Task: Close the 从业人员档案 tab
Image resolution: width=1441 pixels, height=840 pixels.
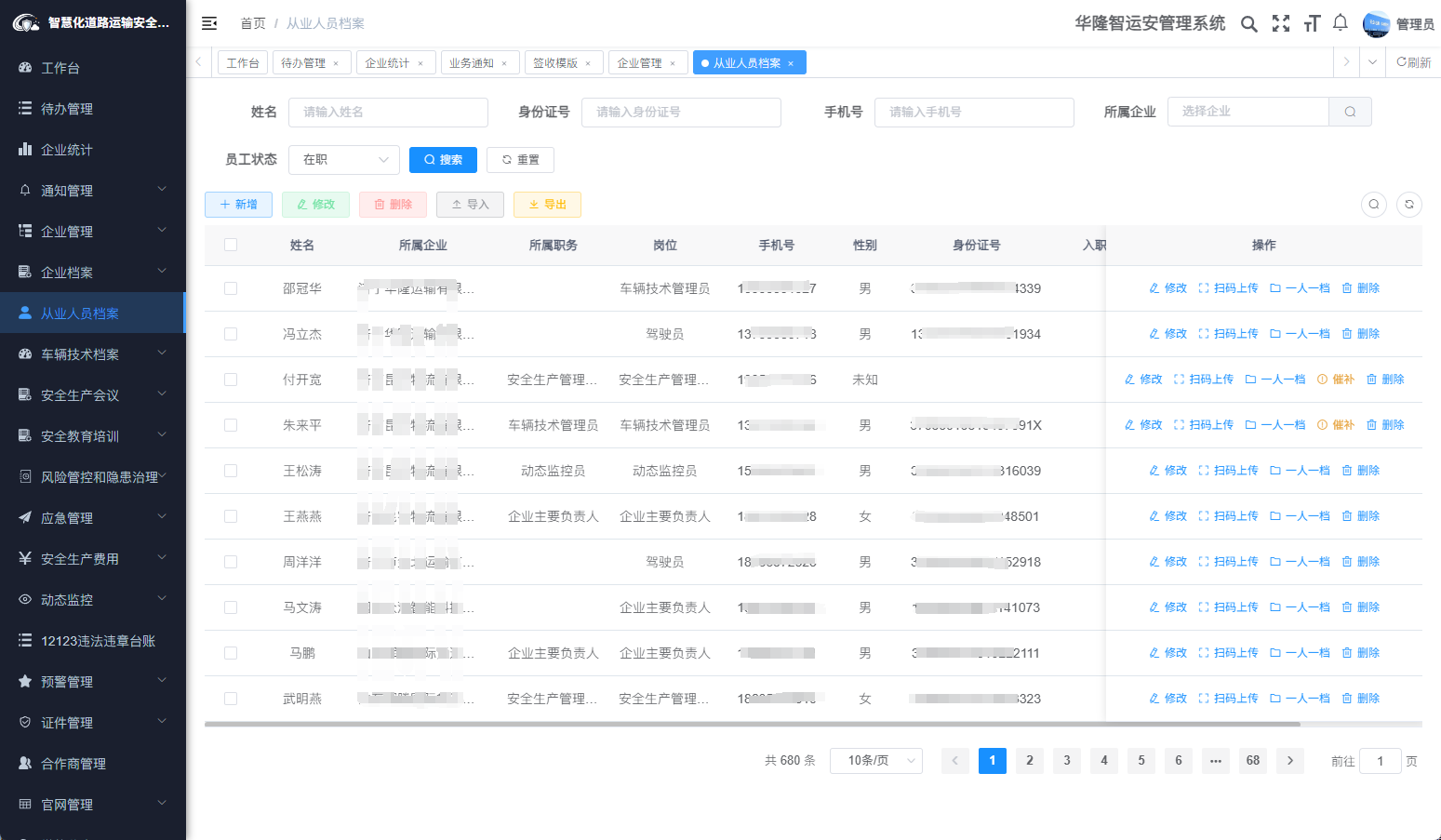Action: point(791,63)
